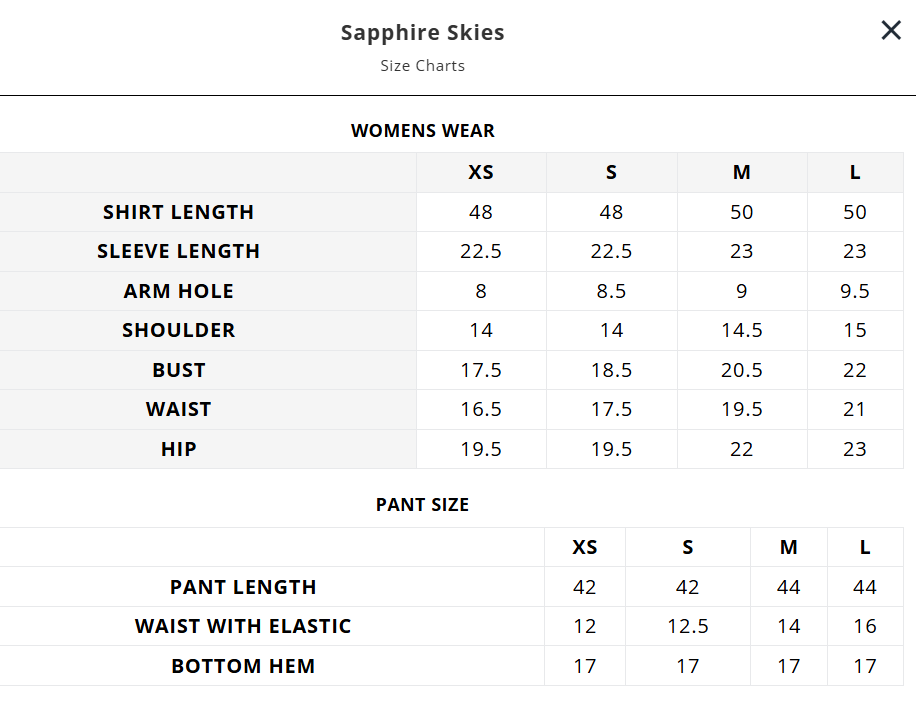The width and height of the screenshot is (916, 725).
Task: Select the ARM HOLE row label
Action: (x=179, y=291)
